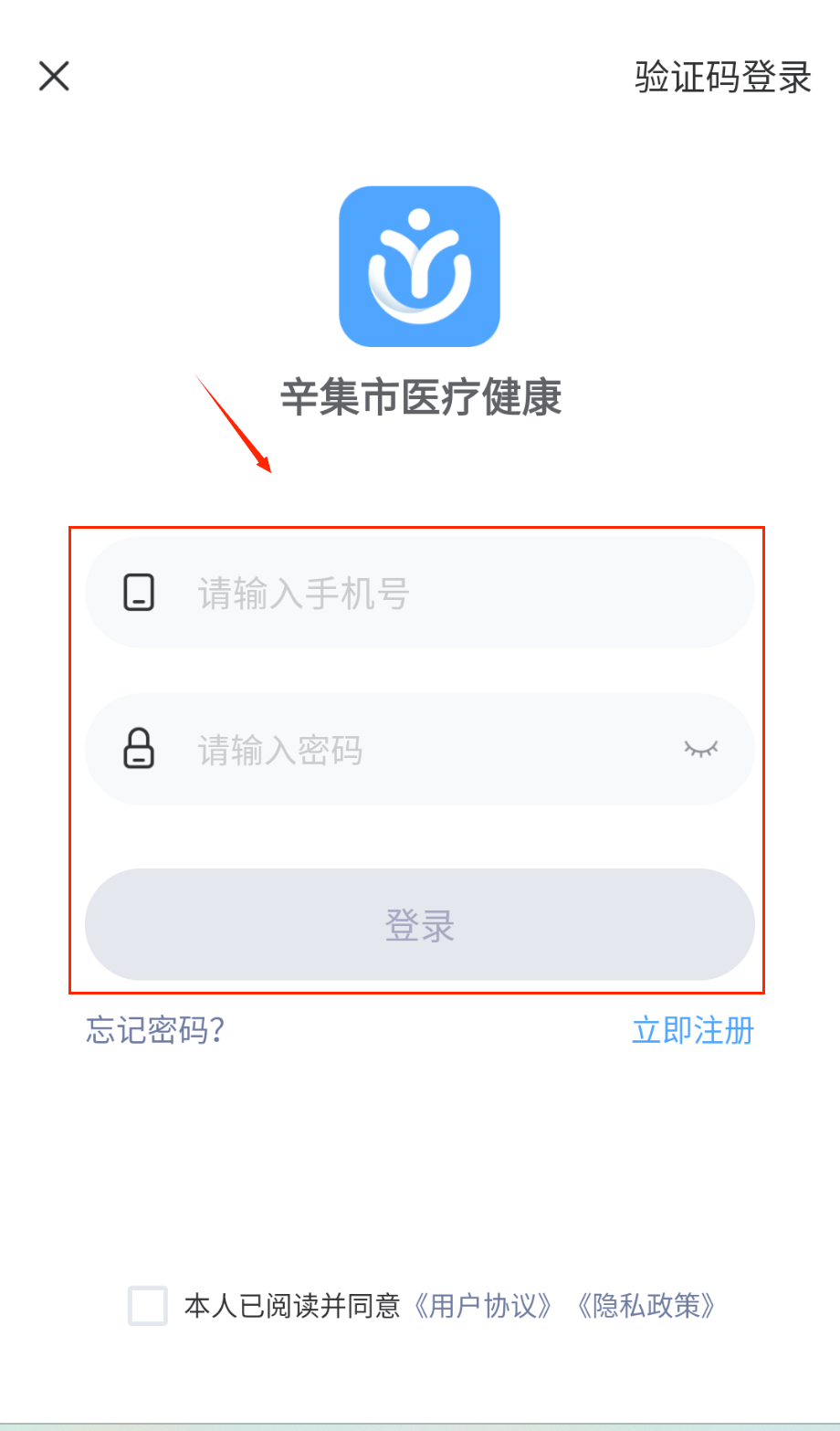Tap the 登录 button

tap(419, 924)
